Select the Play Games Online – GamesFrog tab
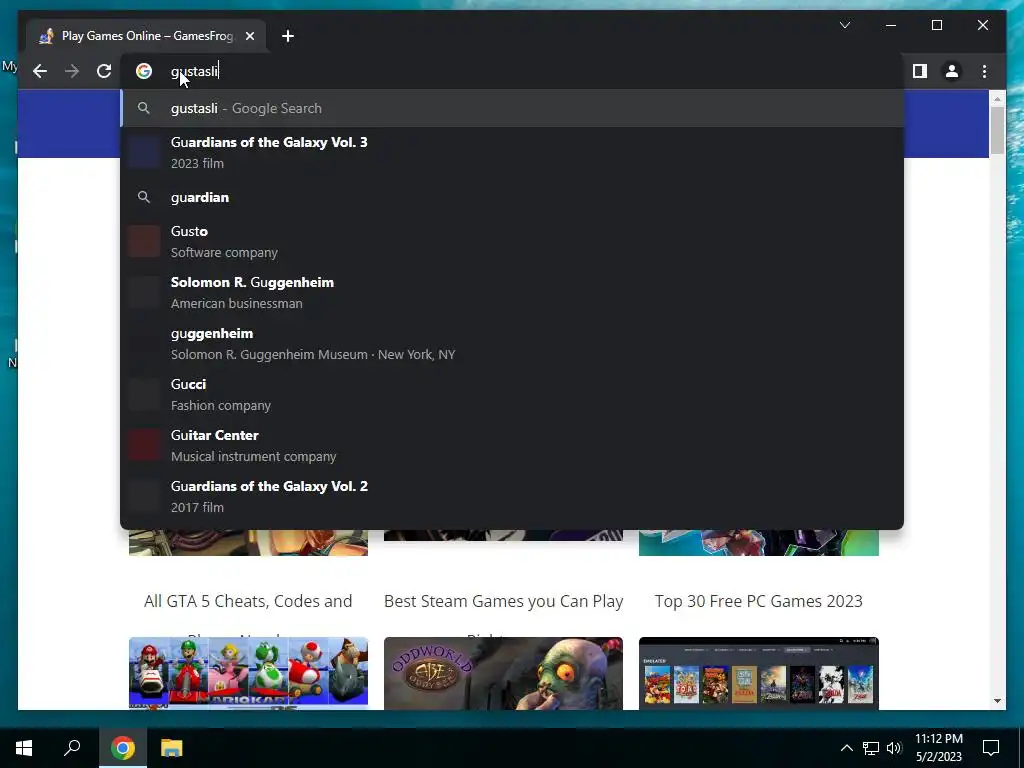1024x768 pixels. click(147, 36)
